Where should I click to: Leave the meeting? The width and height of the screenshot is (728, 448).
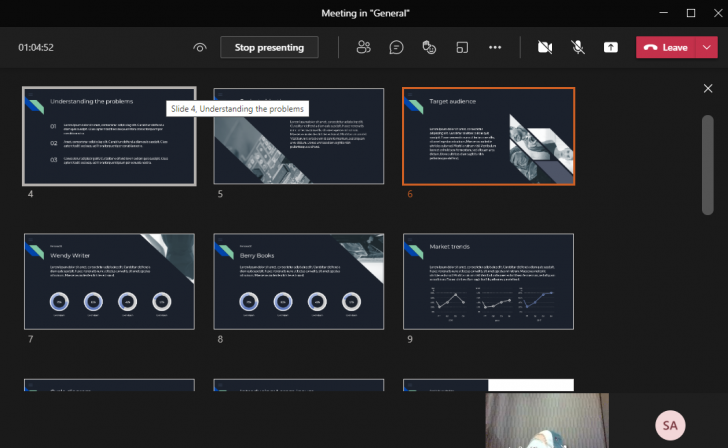point(666,47)
